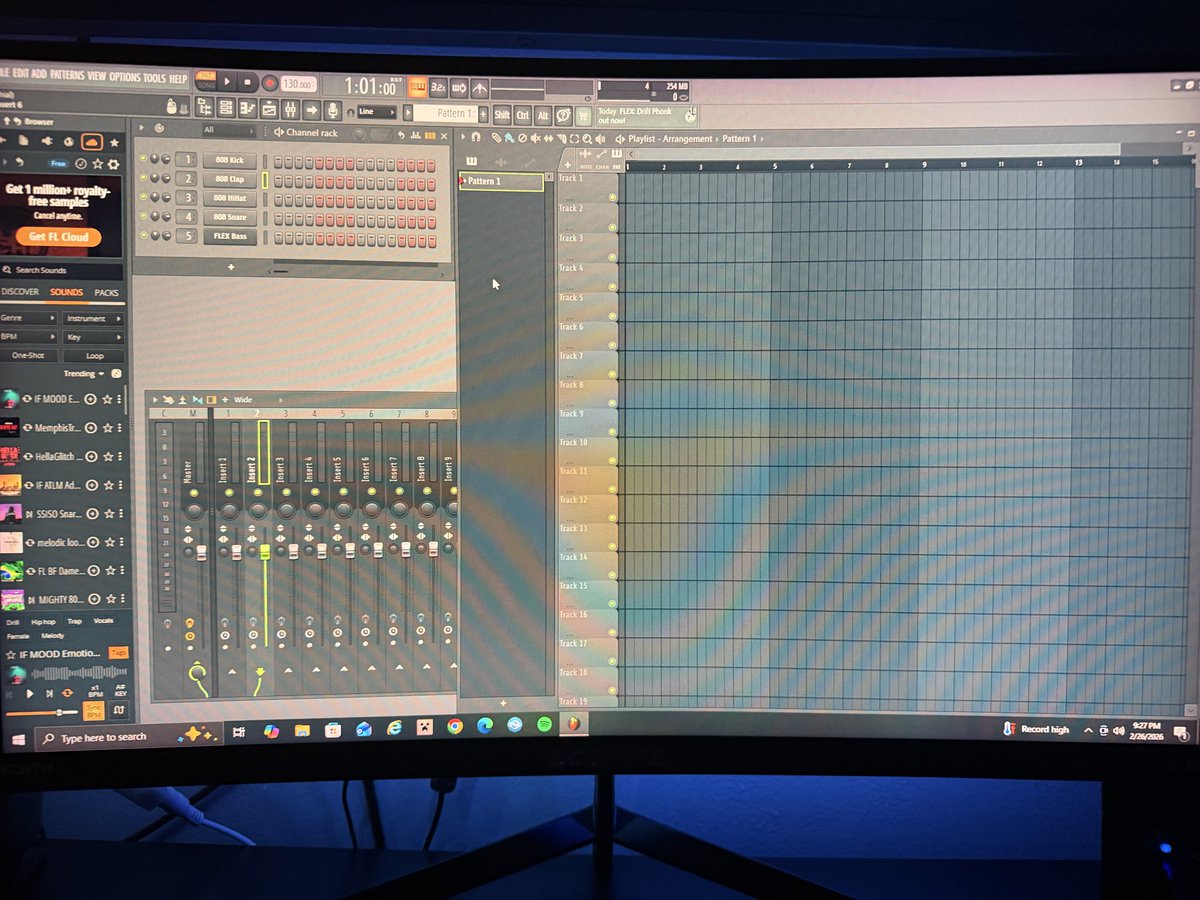
Task: Open the TOOLS menu
Action: [154, 78]
